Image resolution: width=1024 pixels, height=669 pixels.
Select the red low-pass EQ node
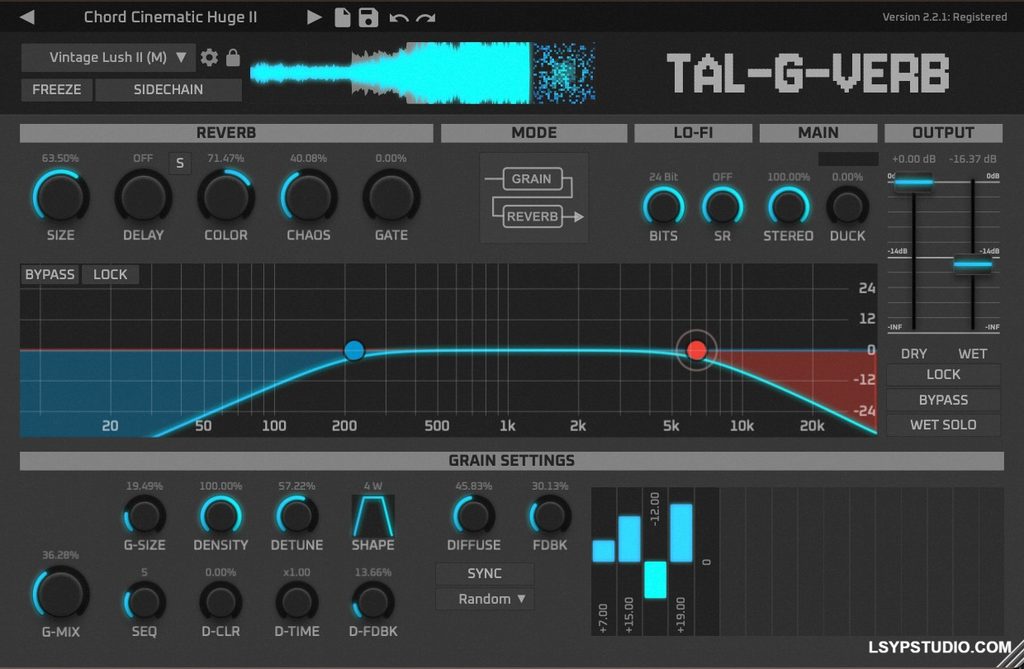[697, 350]
